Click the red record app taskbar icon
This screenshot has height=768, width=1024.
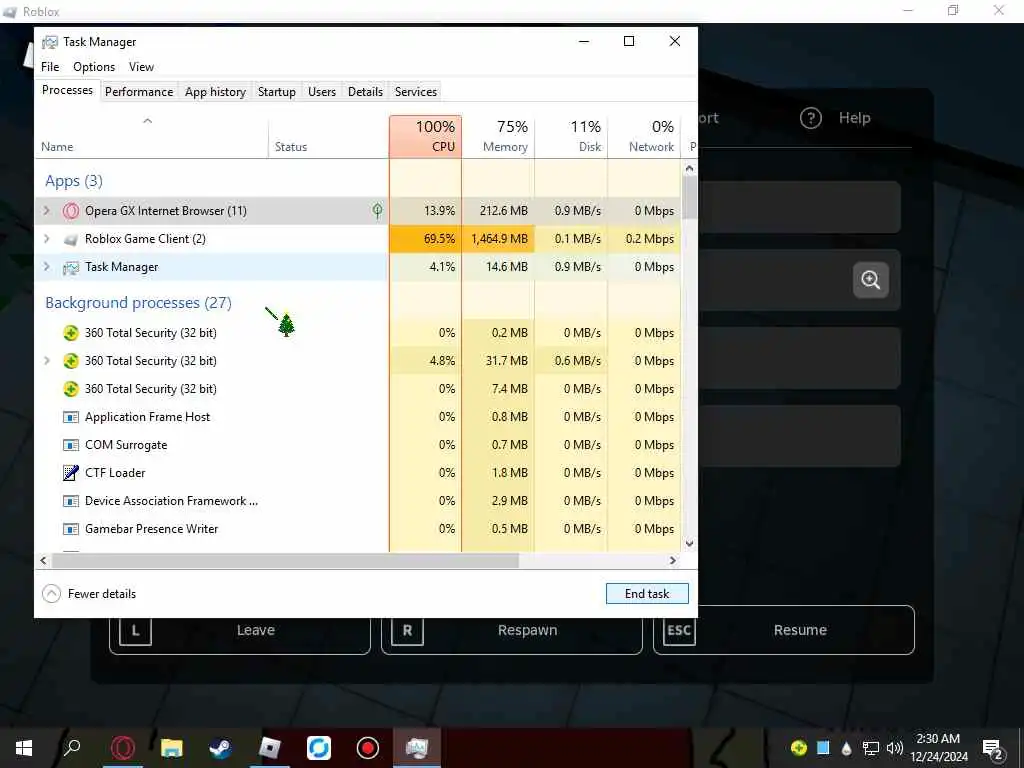368,748
